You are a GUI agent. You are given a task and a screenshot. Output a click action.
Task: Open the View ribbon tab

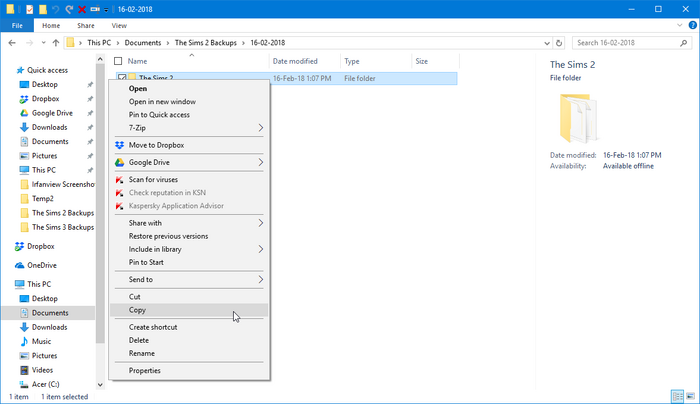(119, 25)
